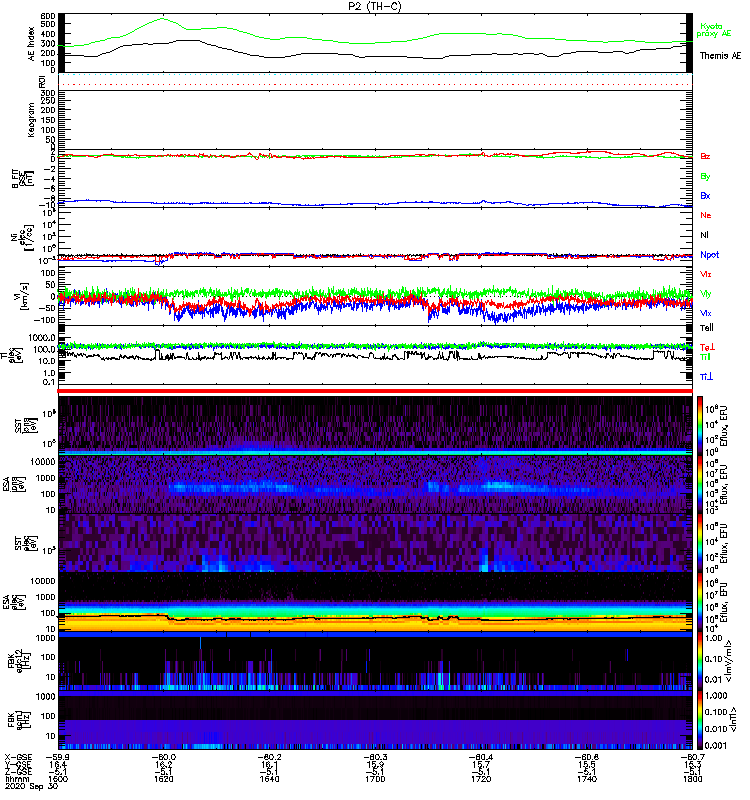Click the 1720 time tick label
Screen dimensions: 750x800
[481, 779]
